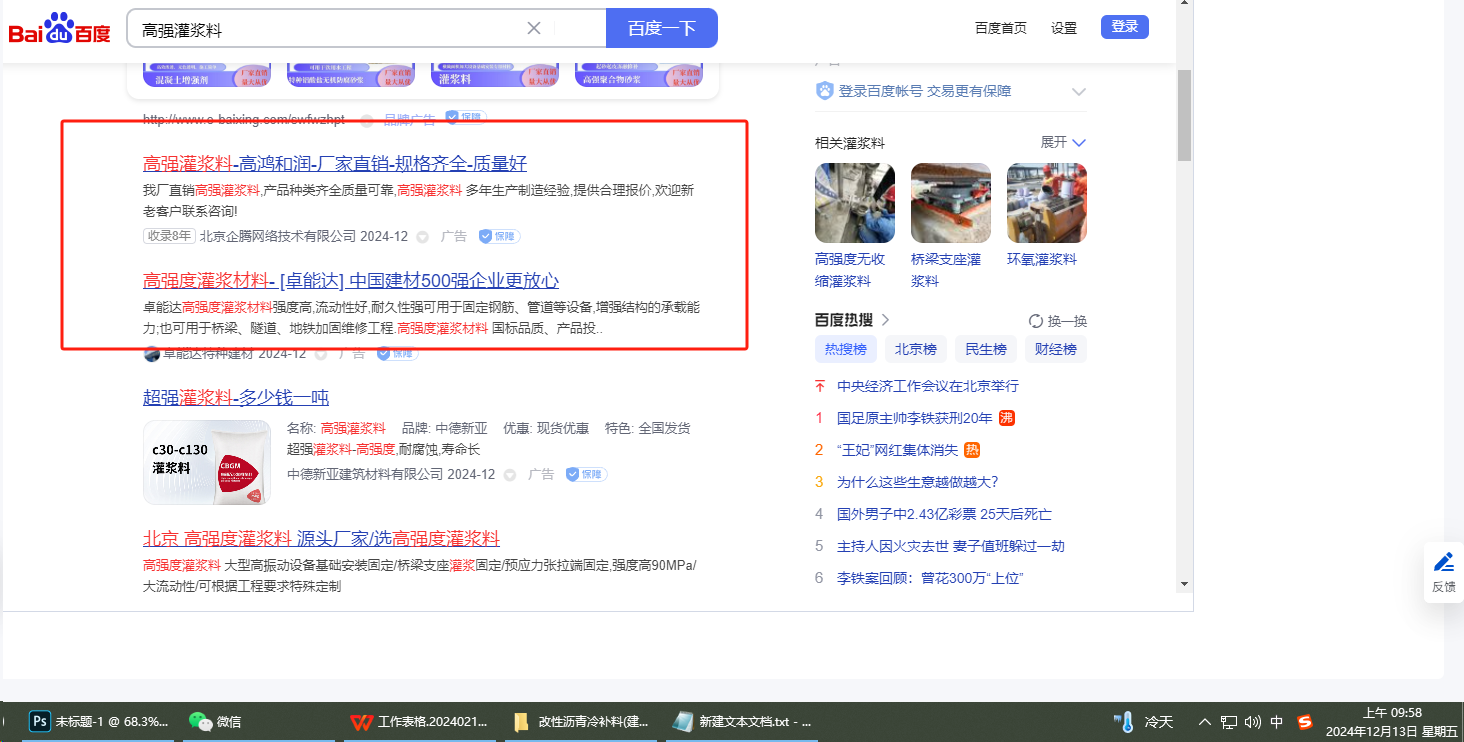Click the page scrollbar up arrow

pyautogui.click(x=1184, y=4)
